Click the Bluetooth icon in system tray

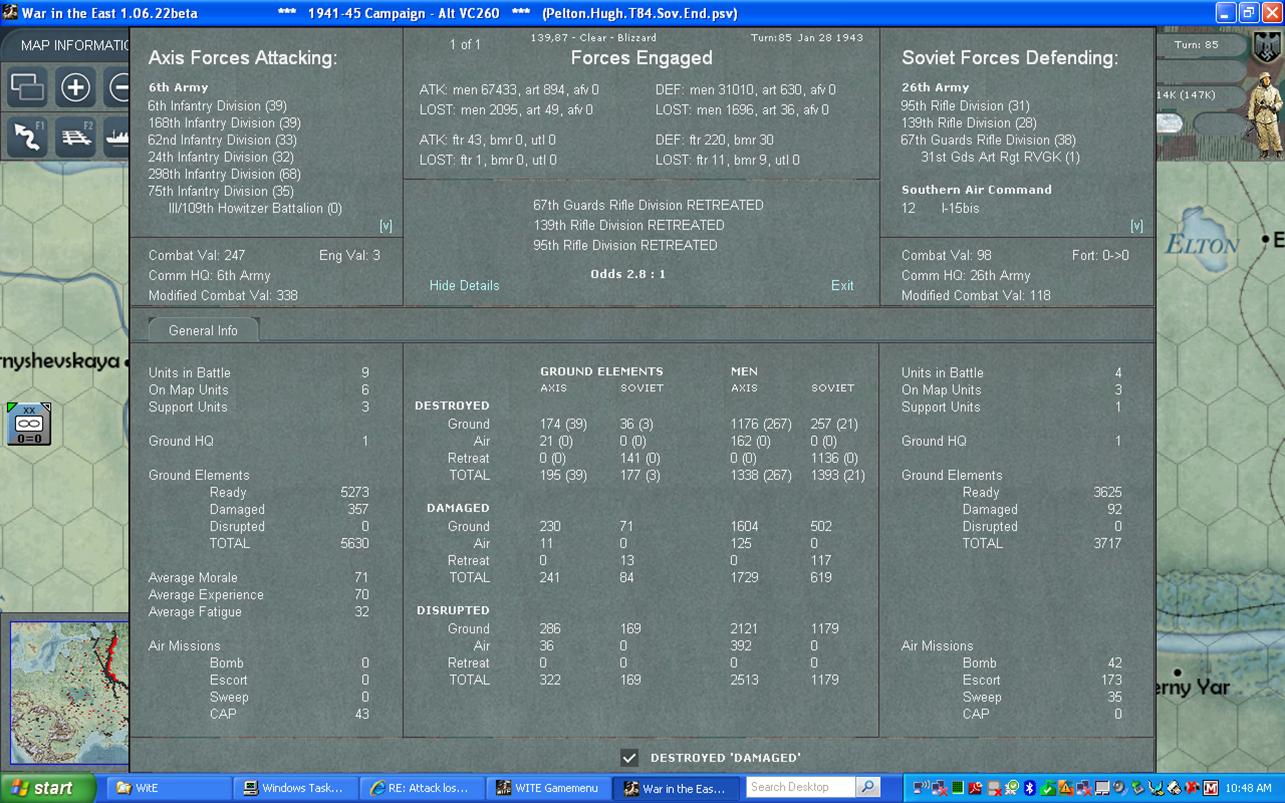1029,788
